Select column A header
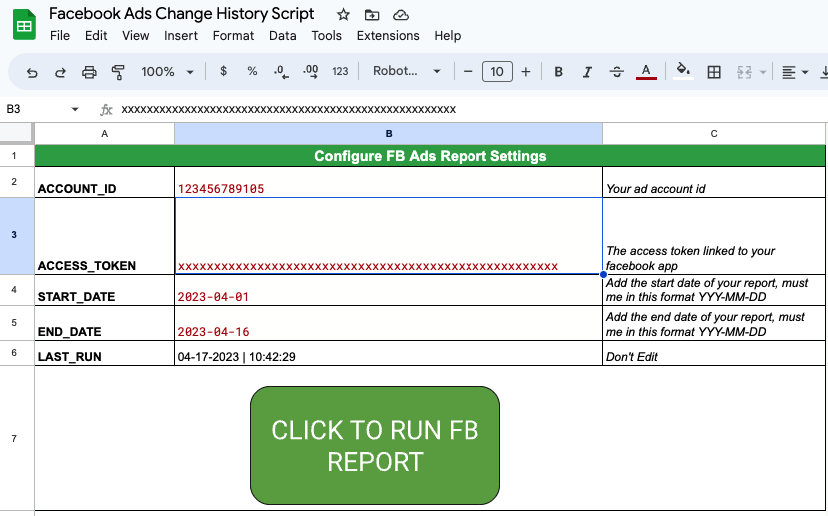Image resolution: width=828 pixels, height=516 pixels. [105, 134]
